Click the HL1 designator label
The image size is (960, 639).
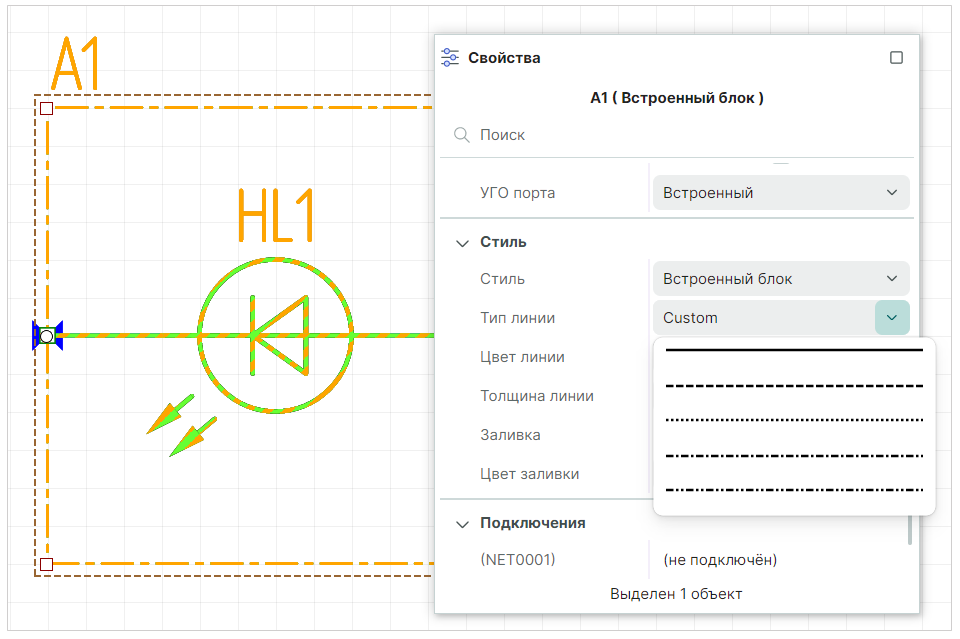click(x=275, y=216)
